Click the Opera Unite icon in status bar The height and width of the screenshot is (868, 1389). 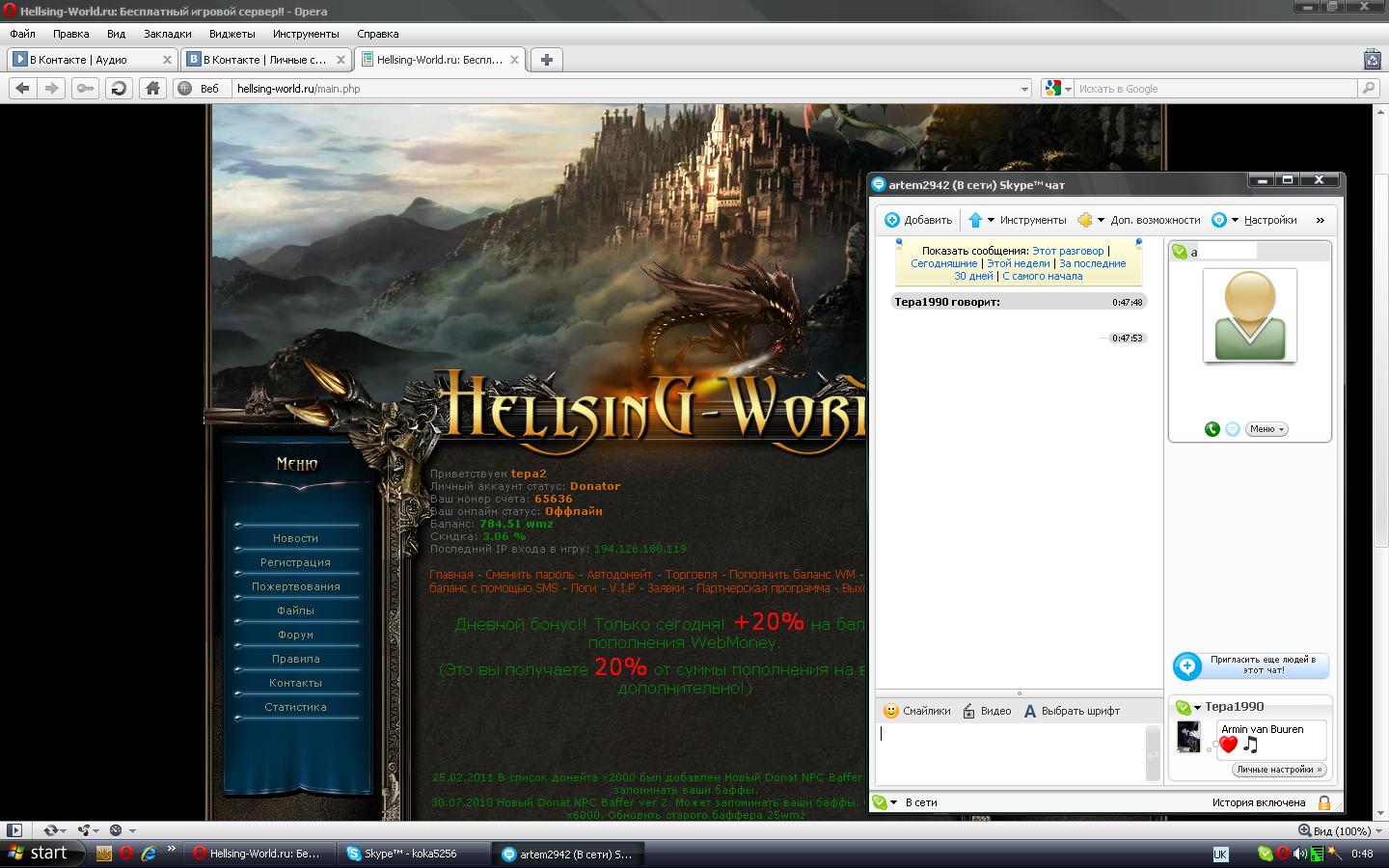(84, 829)
